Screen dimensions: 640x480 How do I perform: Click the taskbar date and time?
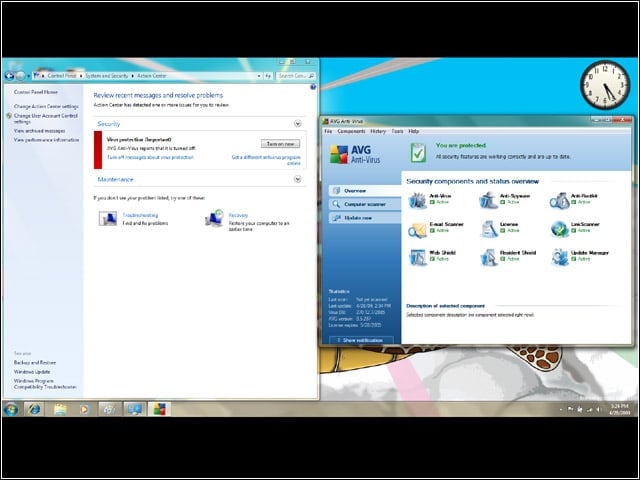[x=619, y=409]
